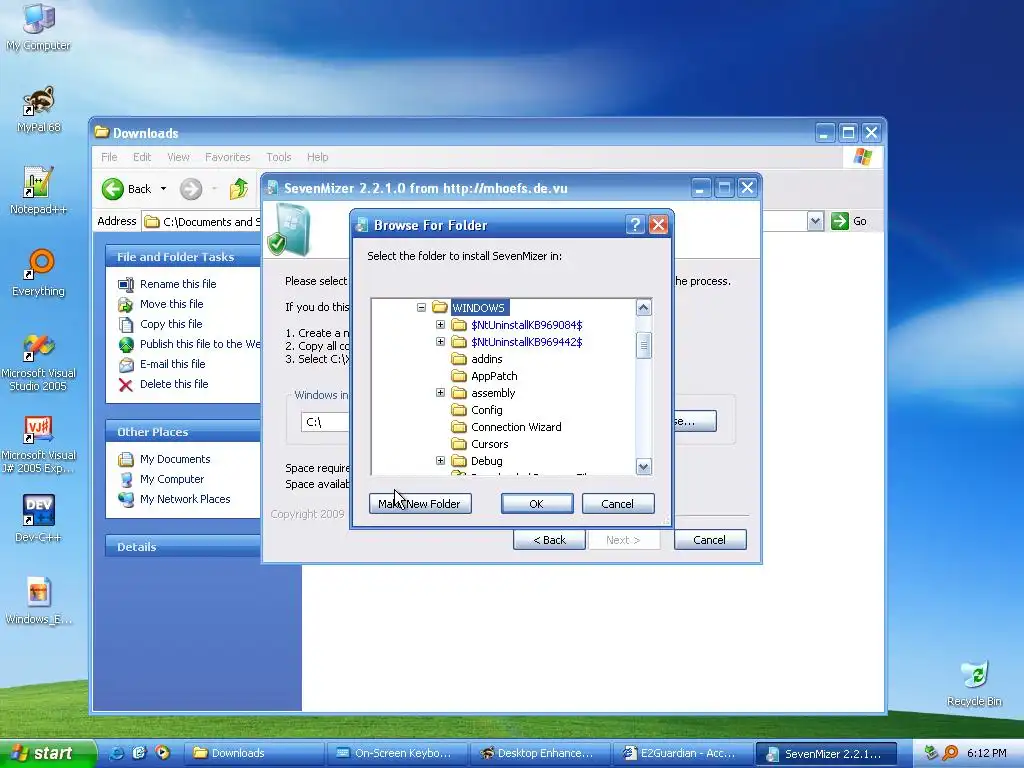Image resolution: width=1024 pixels, height=768 pixels.
Task: Cancel the SevenMizer installer
Action: point(710,540)
